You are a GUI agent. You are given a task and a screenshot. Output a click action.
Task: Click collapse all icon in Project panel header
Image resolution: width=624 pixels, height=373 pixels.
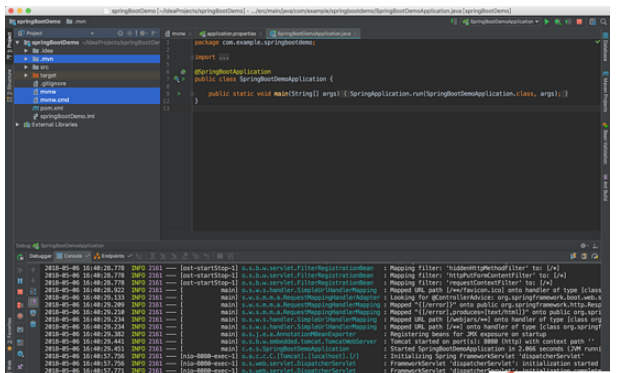(130, 33)
